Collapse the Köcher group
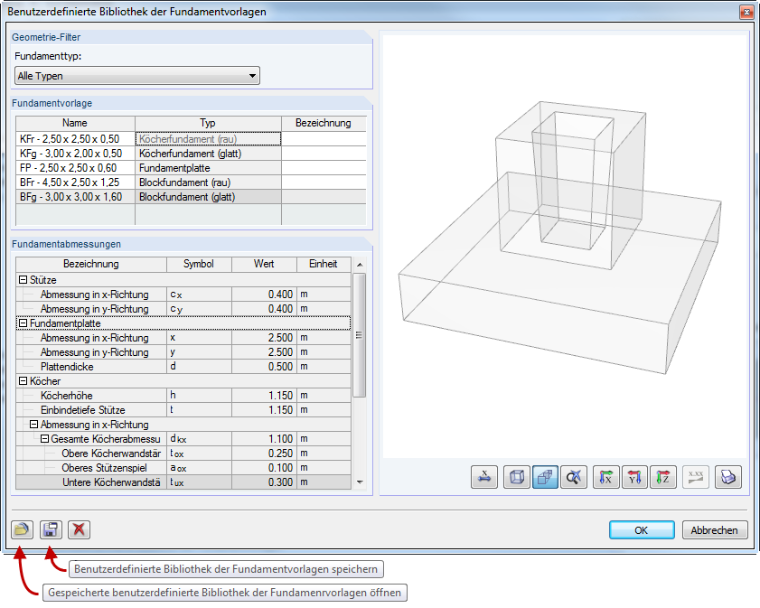 tap(23, 381)
